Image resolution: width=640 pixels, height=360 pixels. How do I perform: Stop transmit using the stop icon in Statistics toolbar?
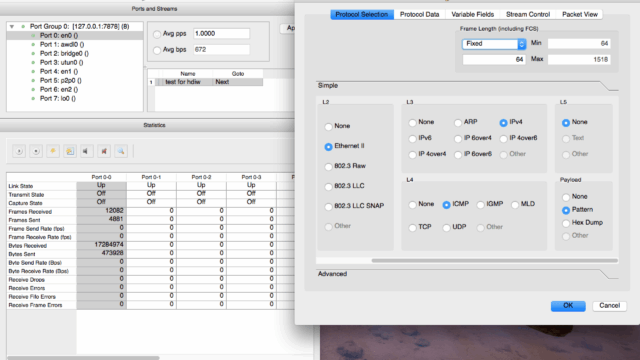point(36,151)
